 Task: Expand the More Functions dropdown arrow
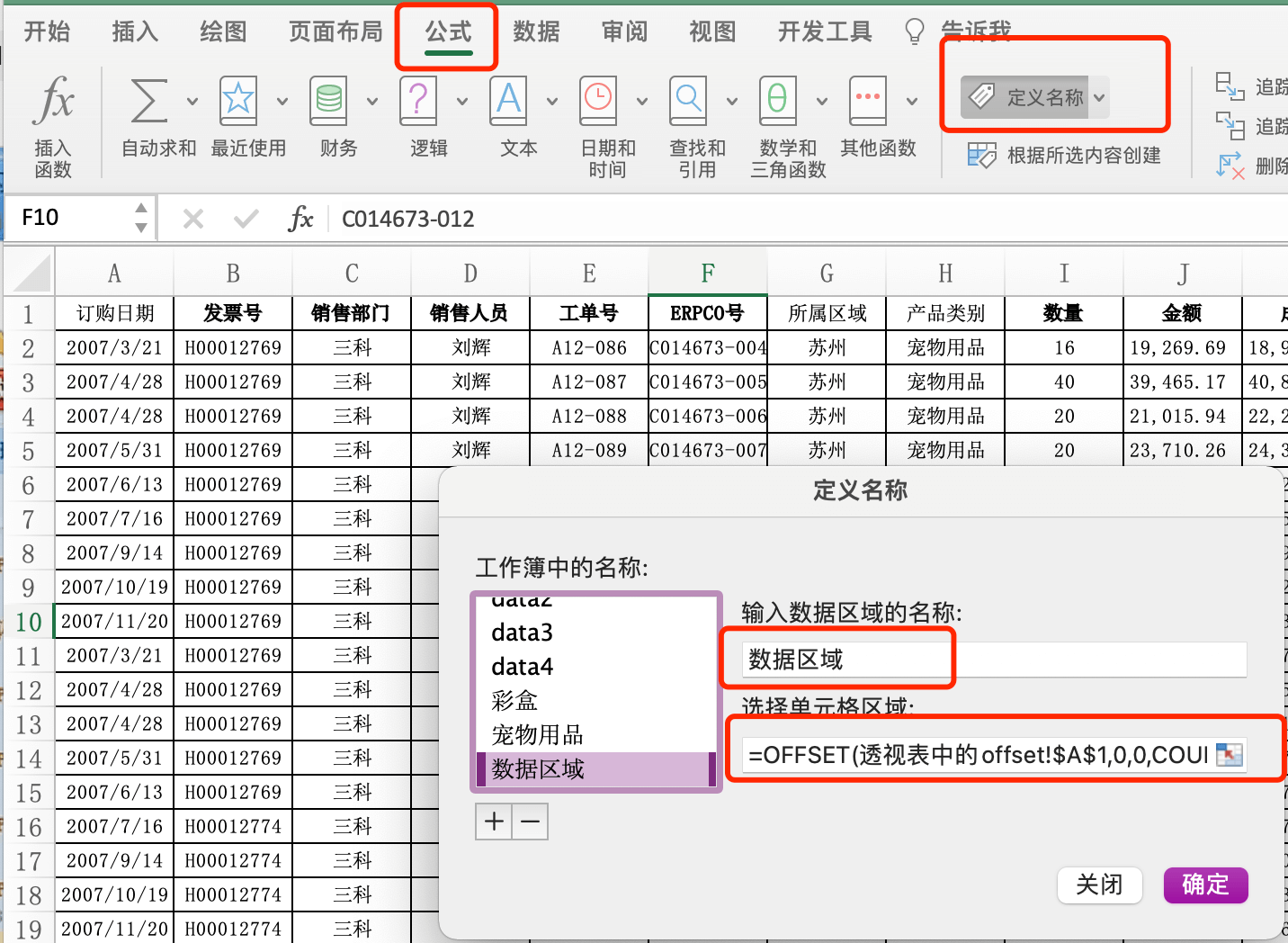click(x=911, y=101)
